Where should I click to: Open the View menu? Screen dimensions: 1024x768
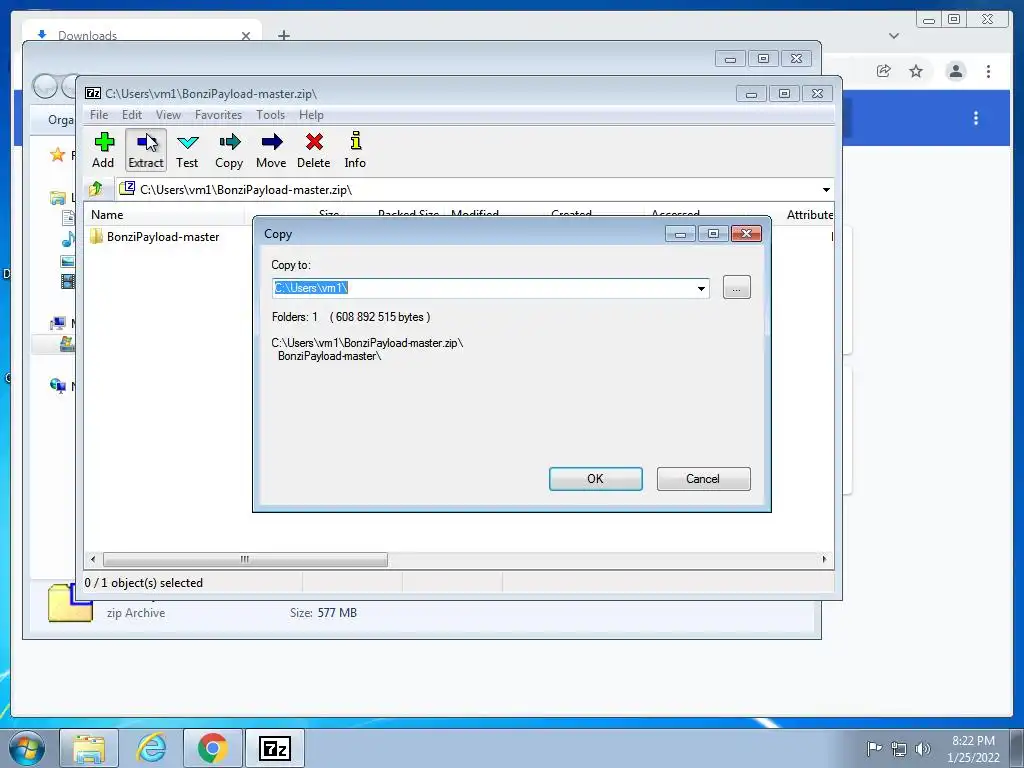click(x=168, y=115)
